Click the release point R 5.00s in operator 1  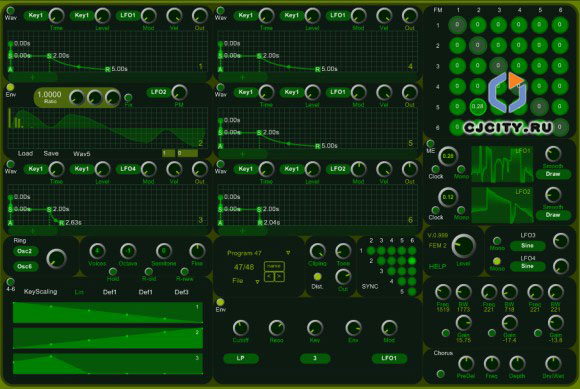(107, 69)
